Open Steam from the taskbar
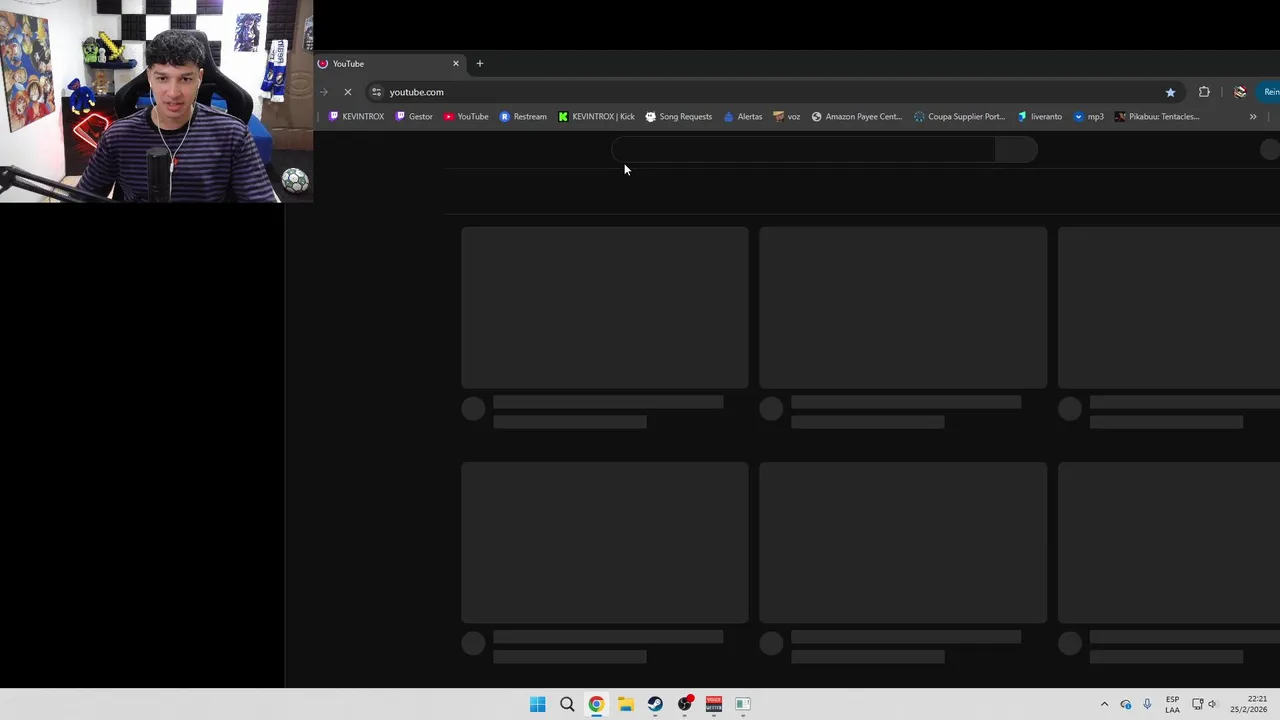The width and height of the screenshot is (1280, 720). pyautogui.click(x=655, y=704)
